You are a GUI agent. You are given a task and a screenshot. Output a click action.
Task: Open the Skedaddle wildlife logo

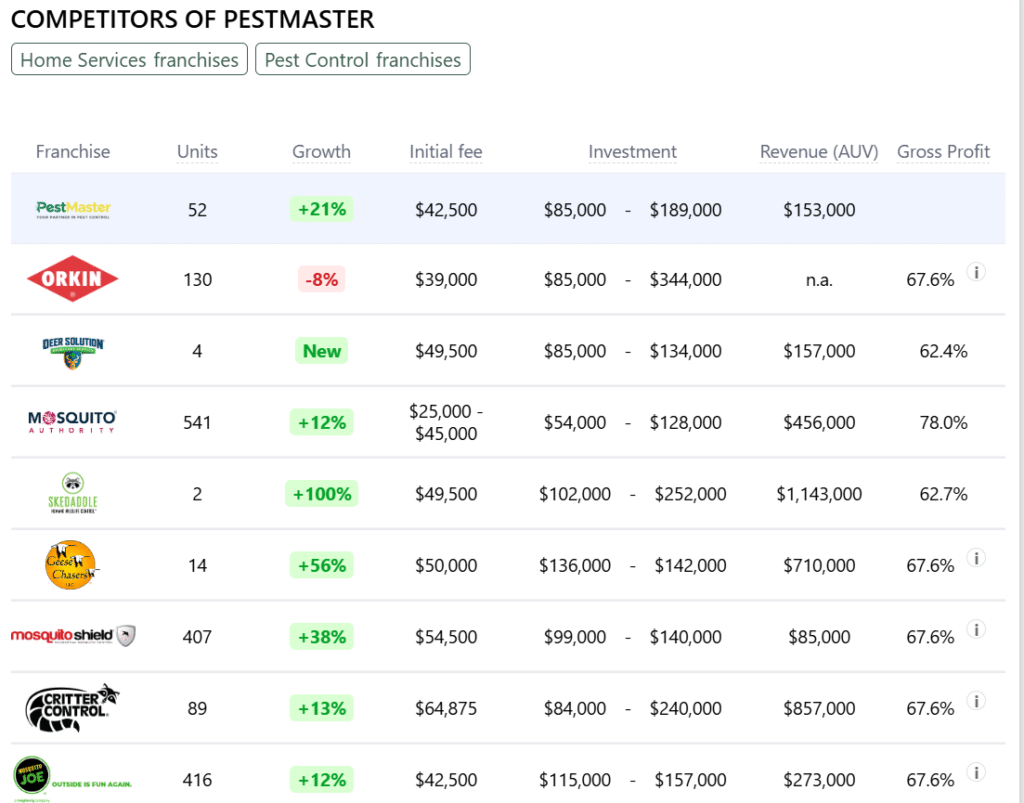pos(73,493)
